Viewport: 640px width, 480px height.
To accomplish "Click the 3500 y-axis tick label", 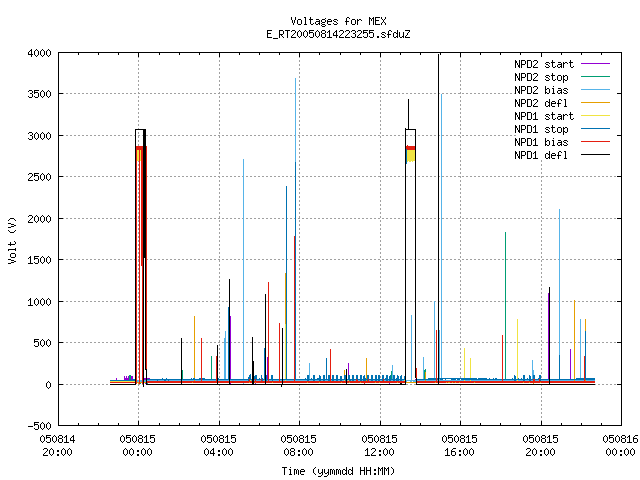I will point(40,94).
